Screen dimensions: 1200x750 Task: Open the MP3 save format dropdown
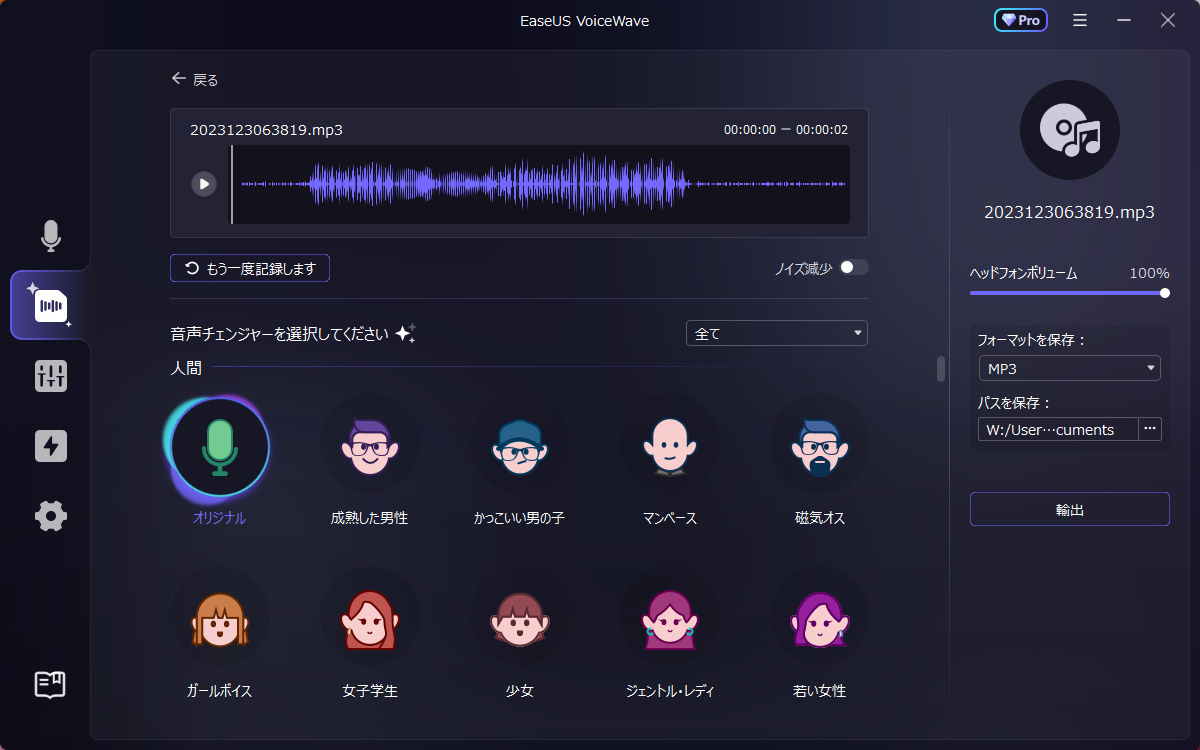tap(1069, 369)
